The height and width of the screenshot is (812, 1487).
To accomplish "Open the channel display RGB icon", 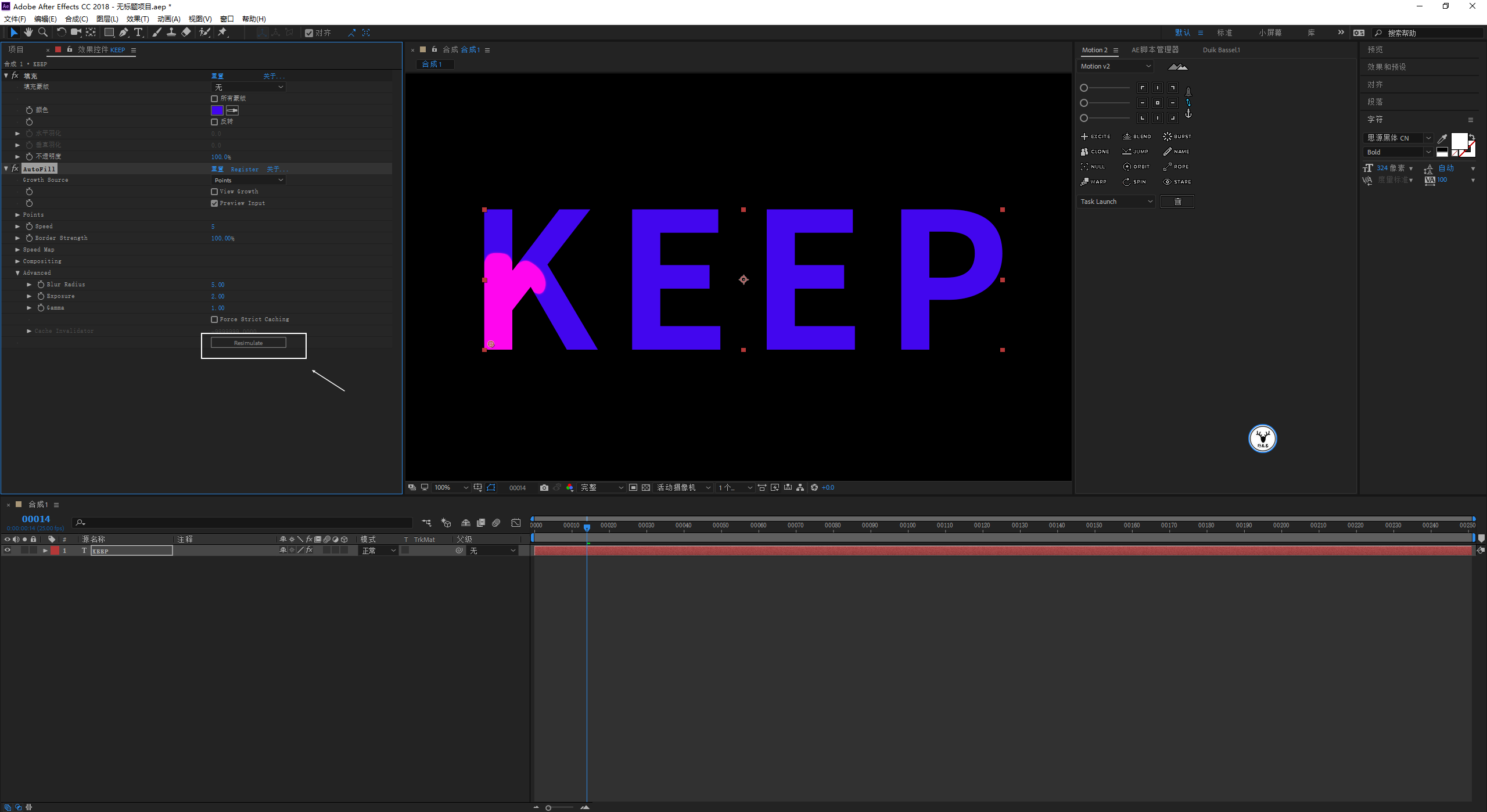I will pos(570,488).
